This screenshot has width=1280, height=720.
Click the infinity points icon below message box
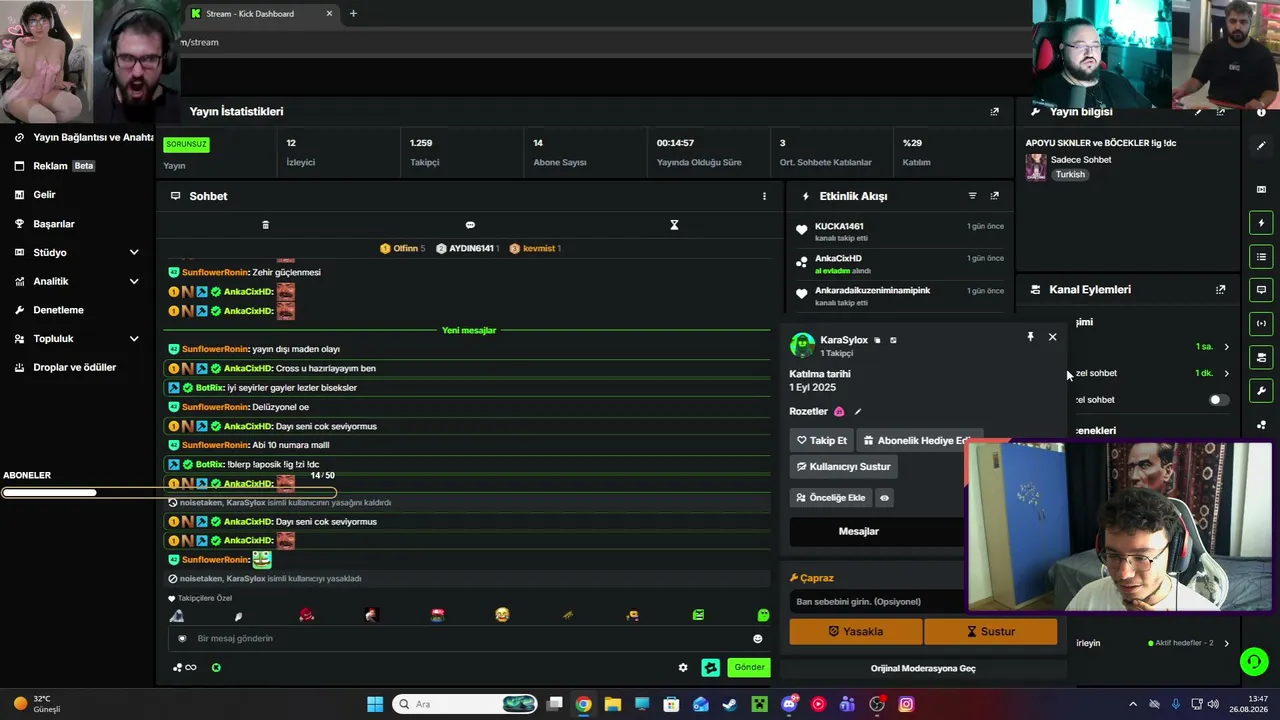184,667
